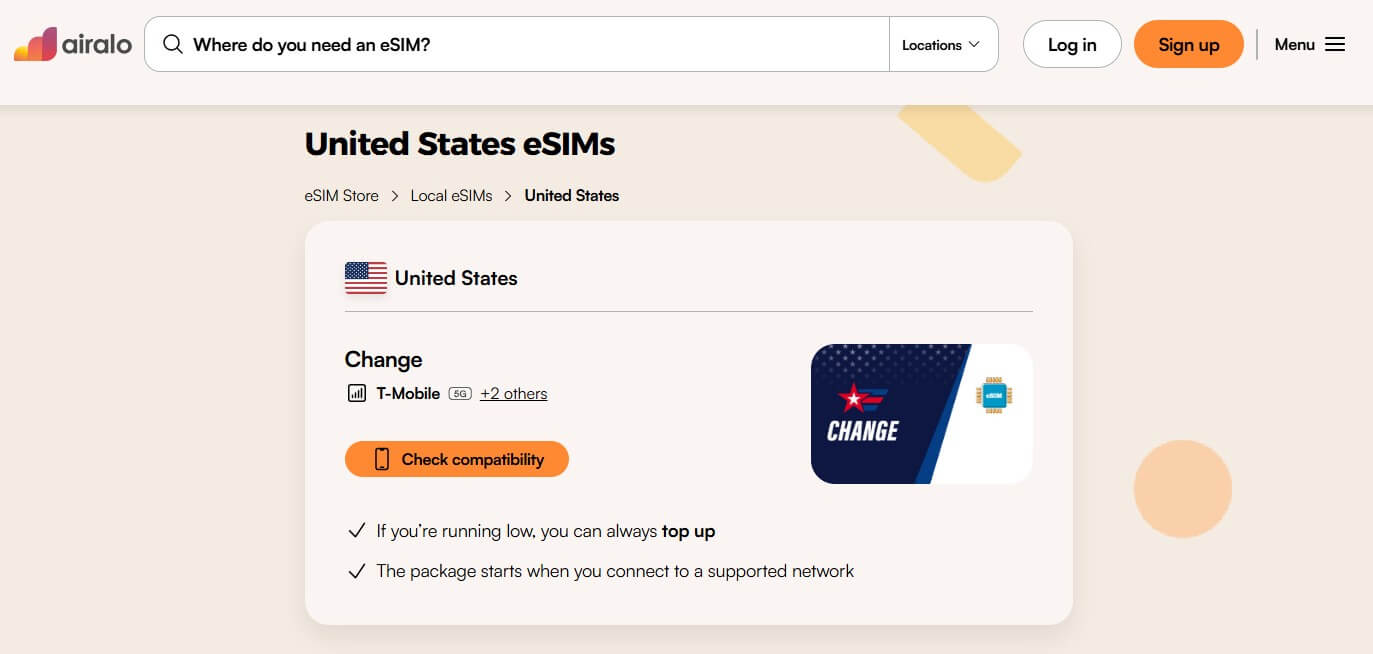Viewport: 1373px width, 654px height.
Task: Click the search magnifier icon
Action: (x=173, y=44)
